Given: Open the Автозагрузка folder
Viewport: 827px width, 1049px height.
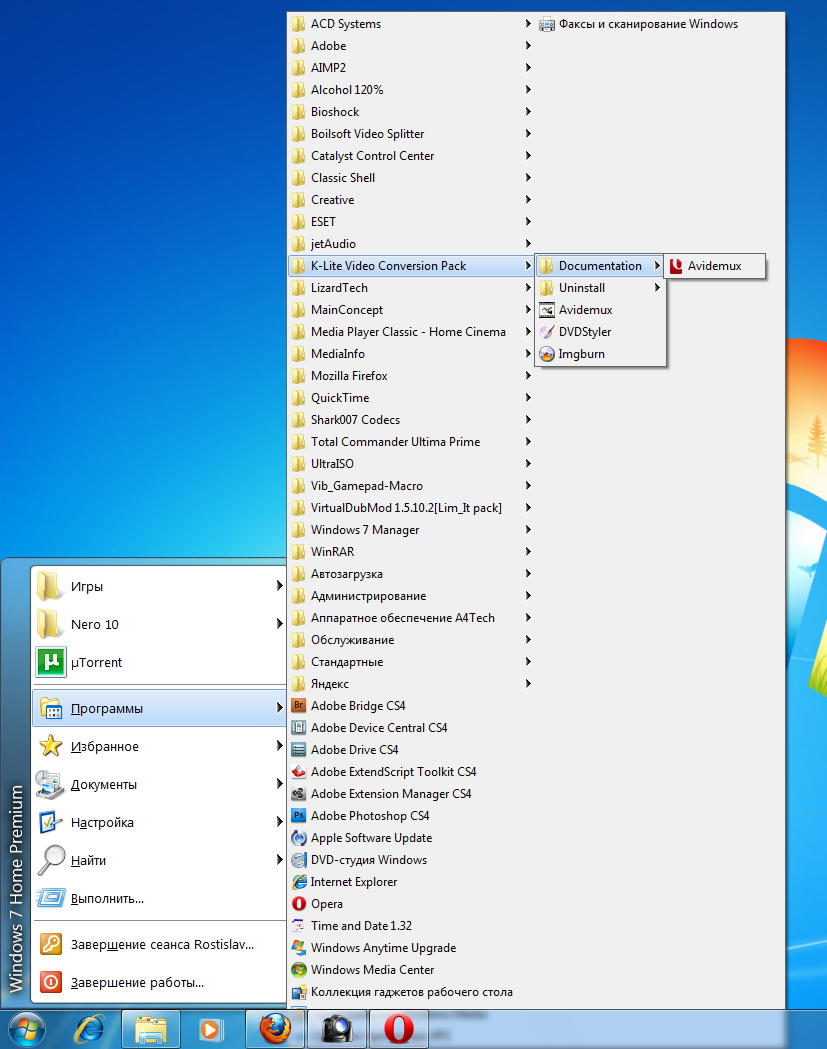Looking at the screenshot, I should [411, 573].
